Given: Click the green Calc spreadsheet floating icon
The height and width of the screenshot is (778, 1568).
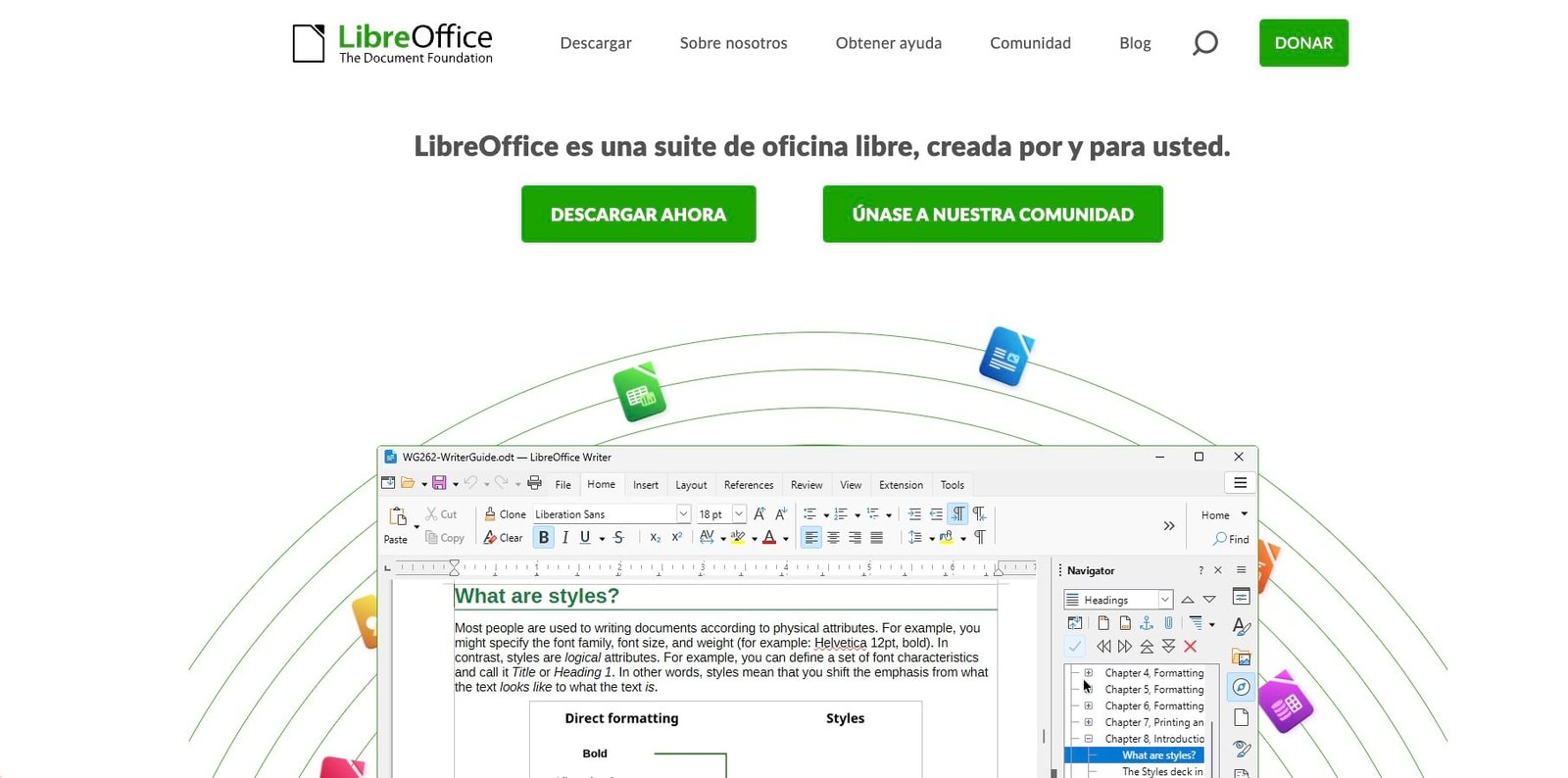Looking at the screenshot, I should tap(639, 393).
